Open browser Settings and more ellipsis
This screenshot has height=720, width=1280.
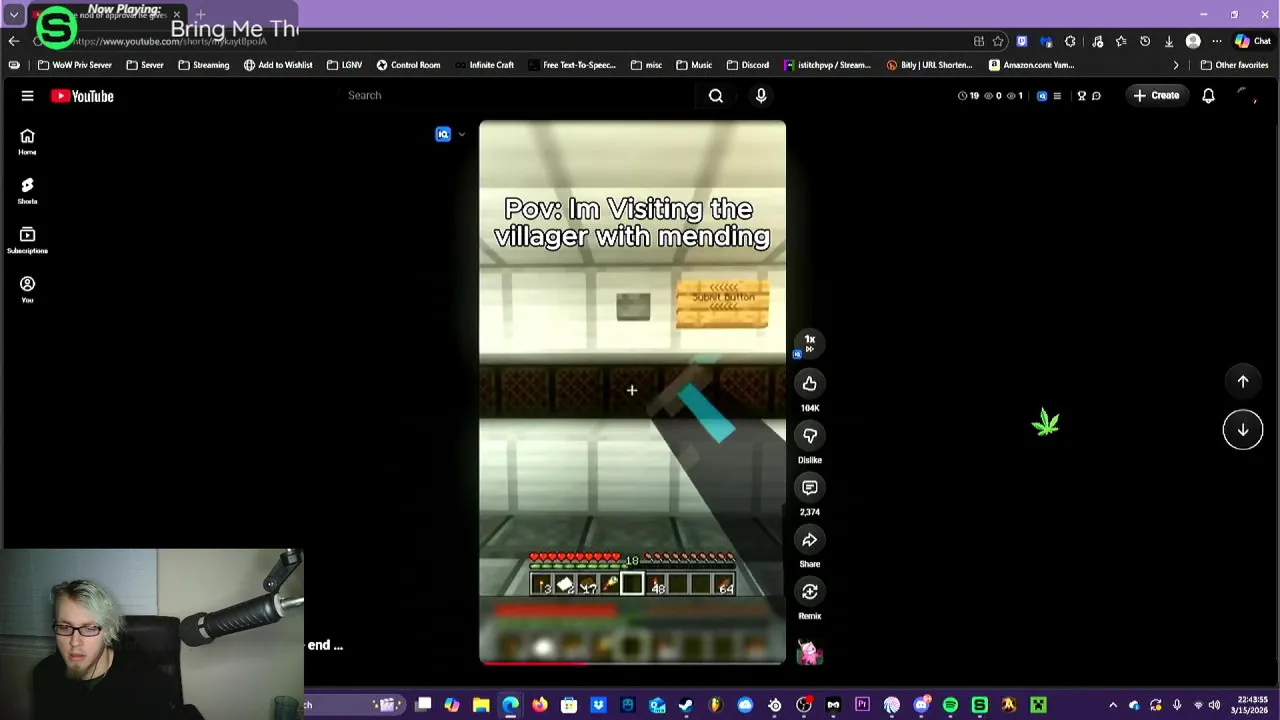(1217, 41)
